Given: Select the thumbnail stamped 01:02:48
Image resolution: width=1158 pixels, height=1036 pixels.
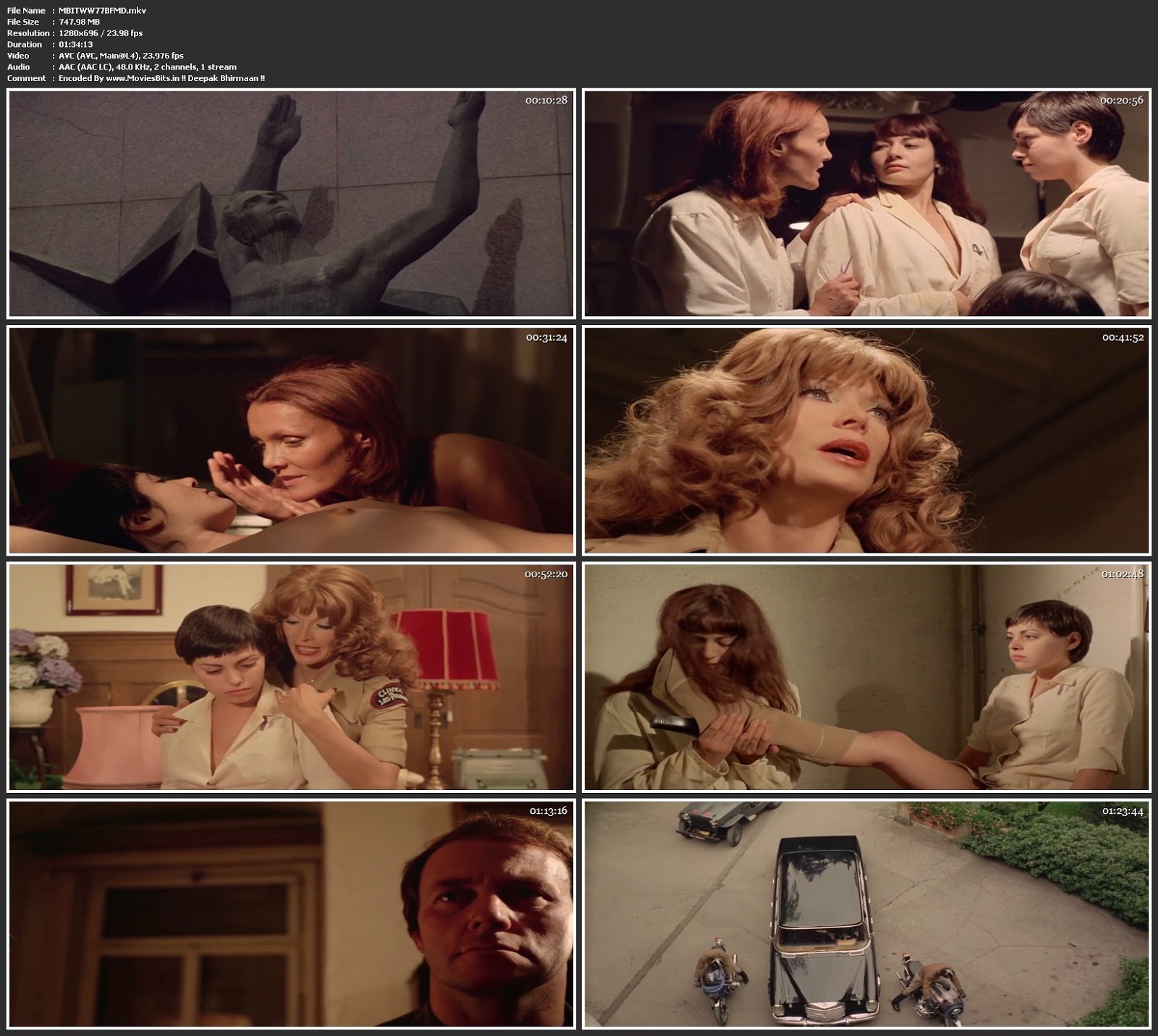Looking at the screenshot, I should coord(866,677).
